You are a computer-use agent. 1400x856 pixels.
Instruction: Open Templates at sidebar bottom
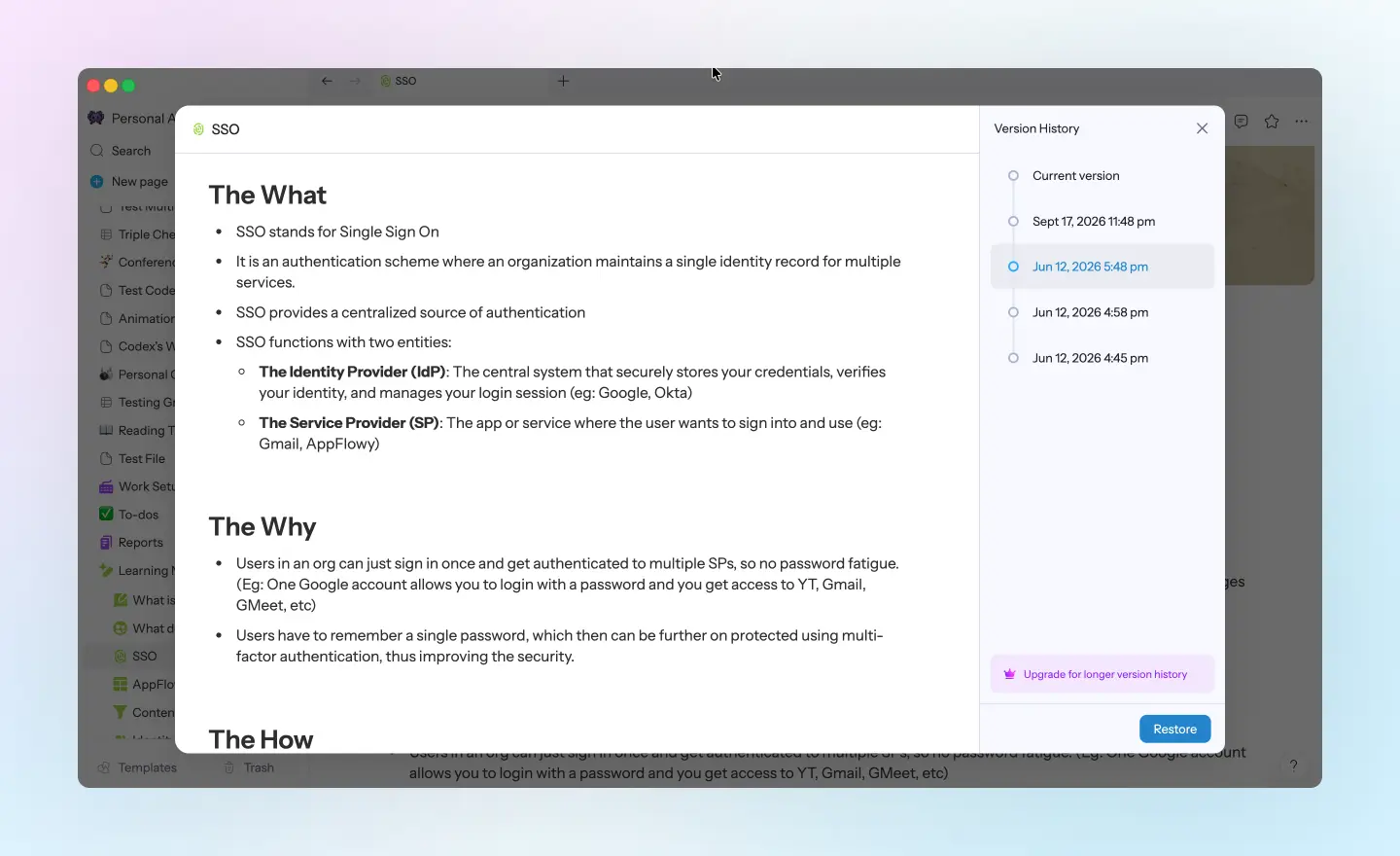[x=137, y=767]
